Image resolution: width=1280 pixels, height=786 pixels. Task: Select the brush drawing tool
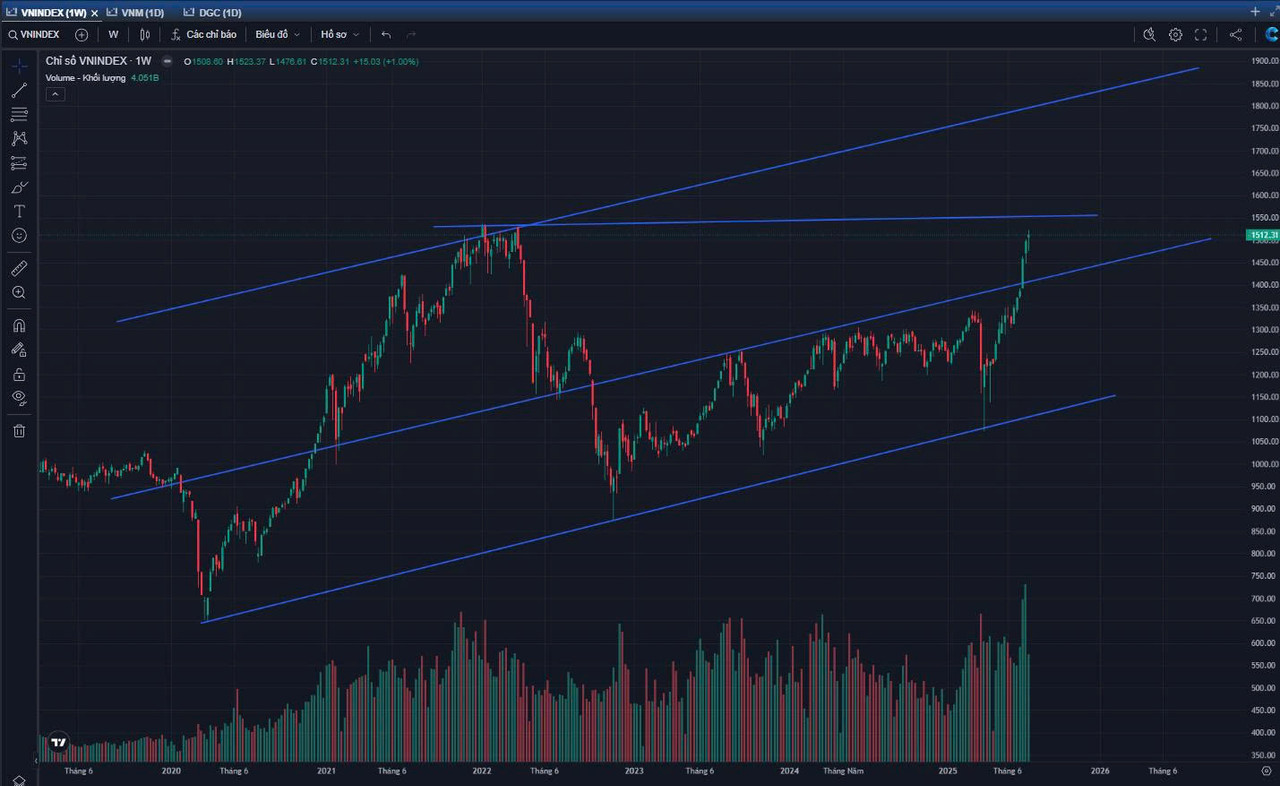19,187
